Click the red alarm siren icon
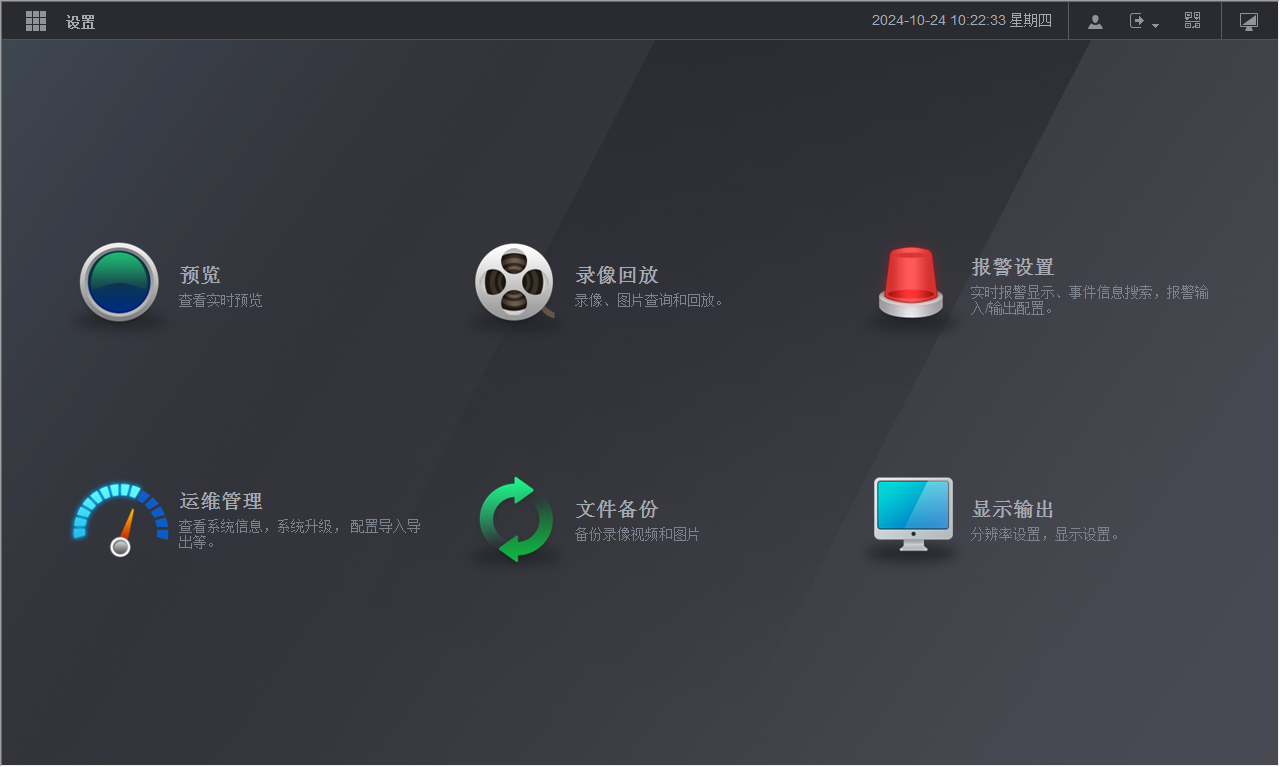Screen dimensions: 1280x767 [910, 283]
